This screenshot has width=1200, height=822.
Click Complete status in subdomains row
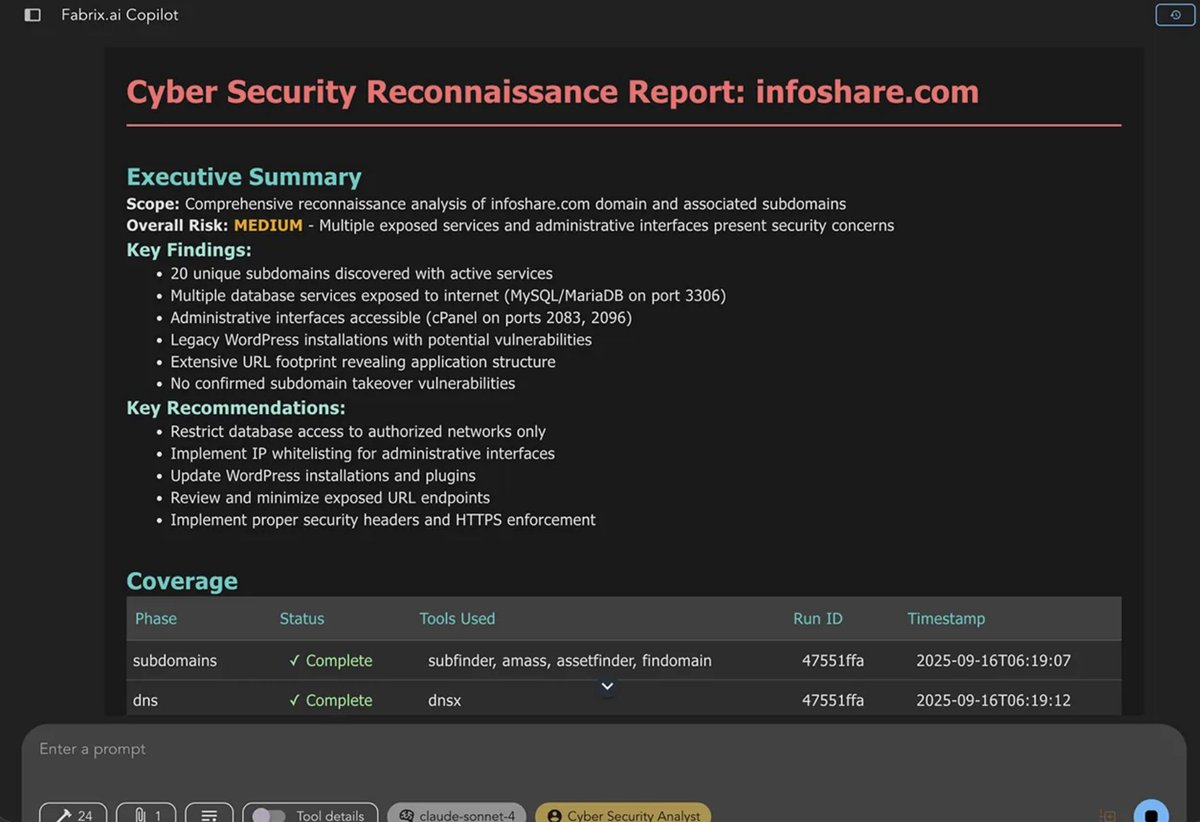coord(330,661)
